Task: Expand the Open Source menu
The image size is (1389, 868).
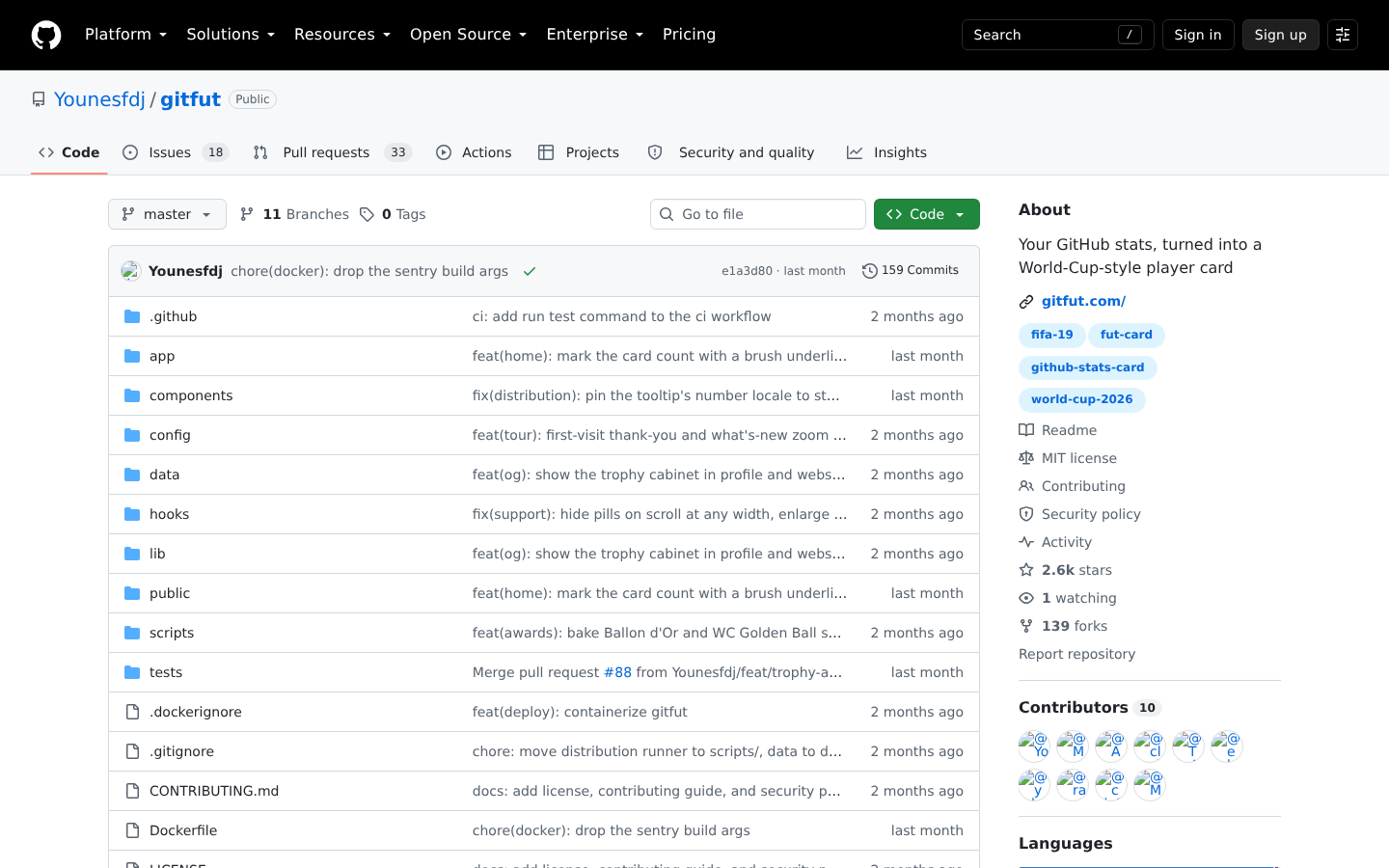Action: pyautogui.click(x=468, y=35)
